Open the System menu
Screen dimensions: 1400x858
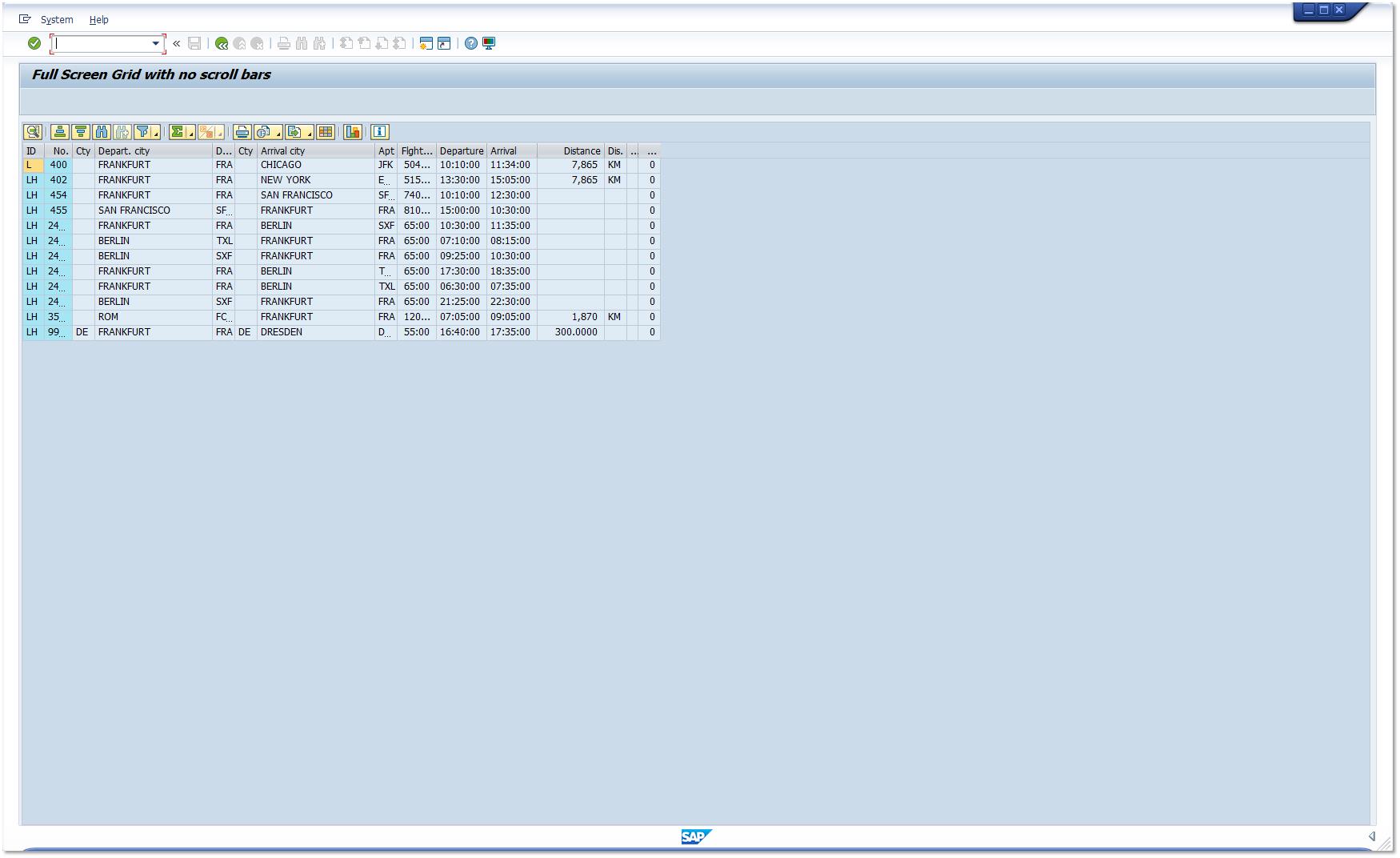tap(57, 19)
